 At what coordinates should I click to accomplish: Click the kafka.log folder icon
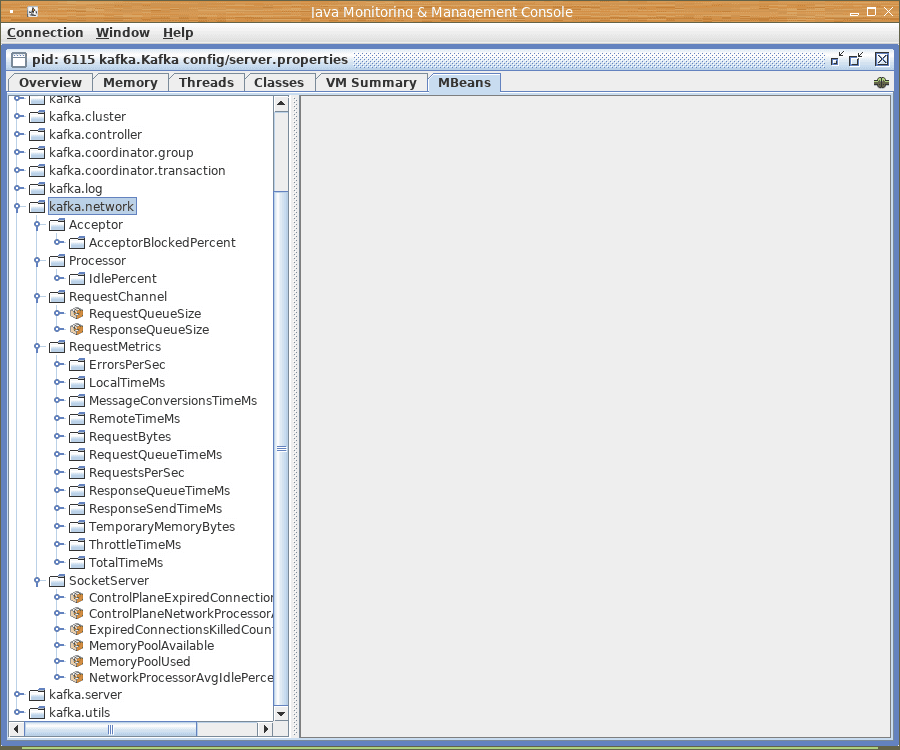click(x=37, y=188)
